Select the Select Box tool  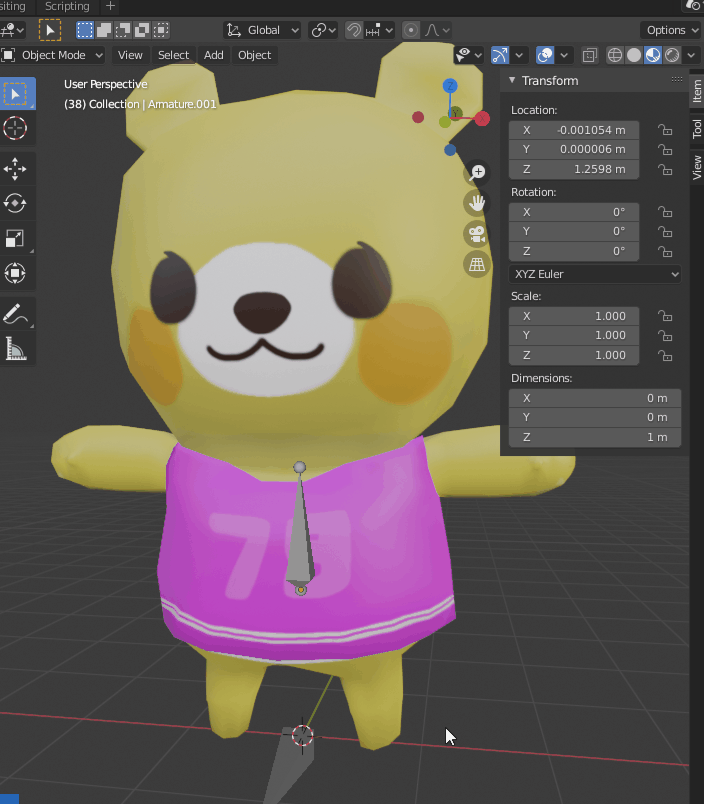pyautogui.click(x=16, y=94)
